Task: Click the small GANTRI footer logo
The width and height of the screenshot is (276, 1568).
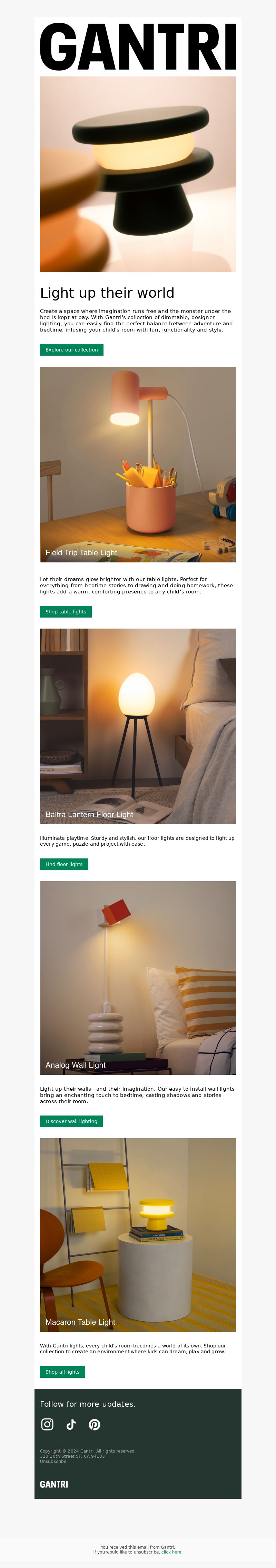Action: (54, 1484)
